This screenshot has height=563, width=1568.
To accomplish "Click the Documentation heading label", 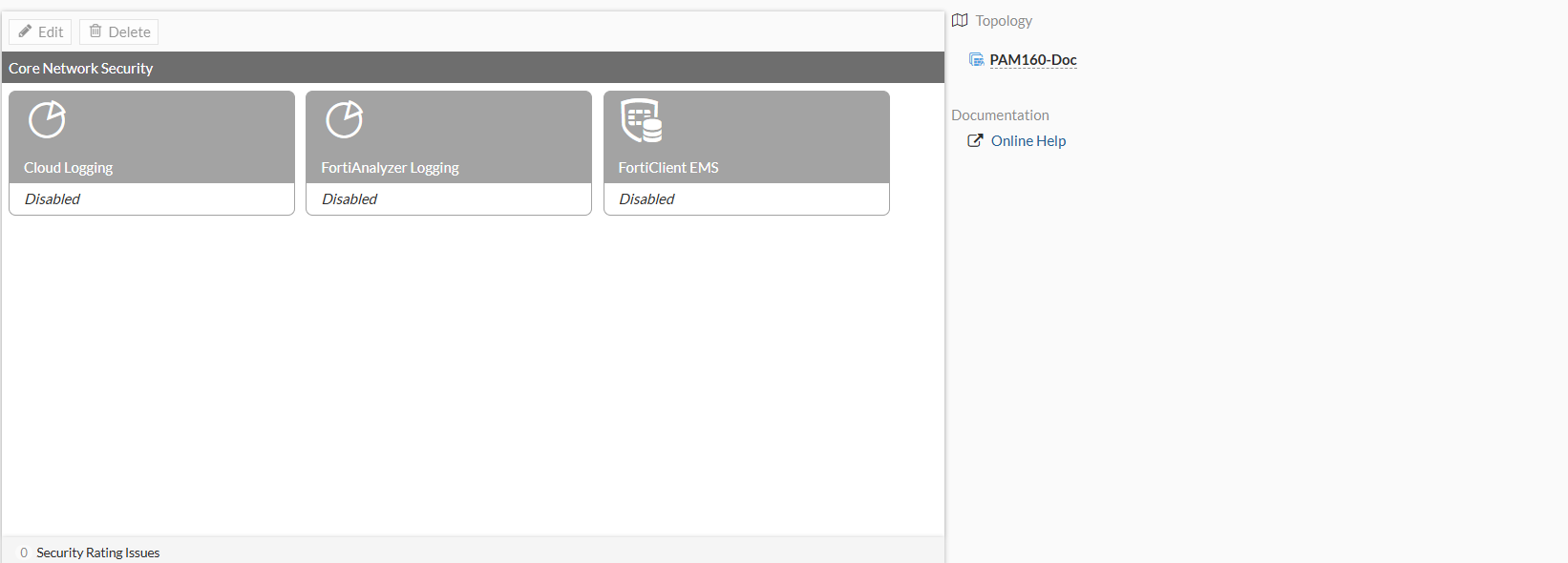I will point(1000,115).
